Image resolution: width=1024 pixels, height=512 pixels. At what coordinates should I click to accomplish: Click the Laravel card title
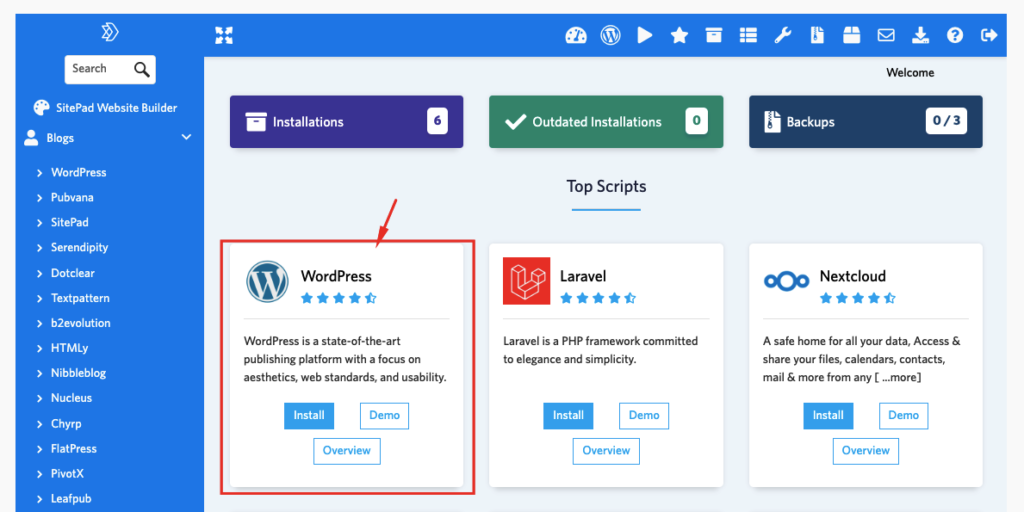[583, 276]
